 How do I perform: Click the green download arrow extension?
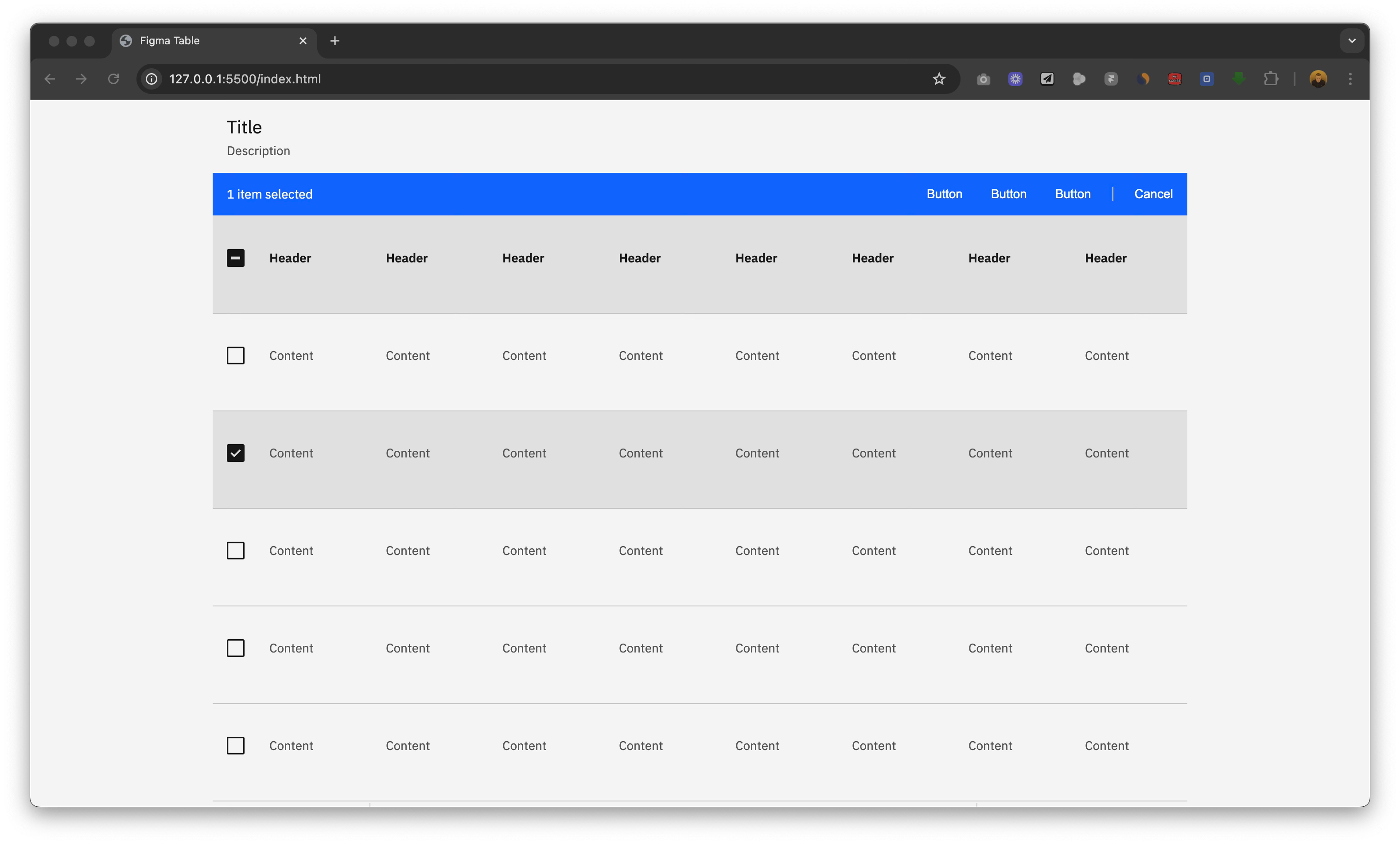(x=1239, y=78)
